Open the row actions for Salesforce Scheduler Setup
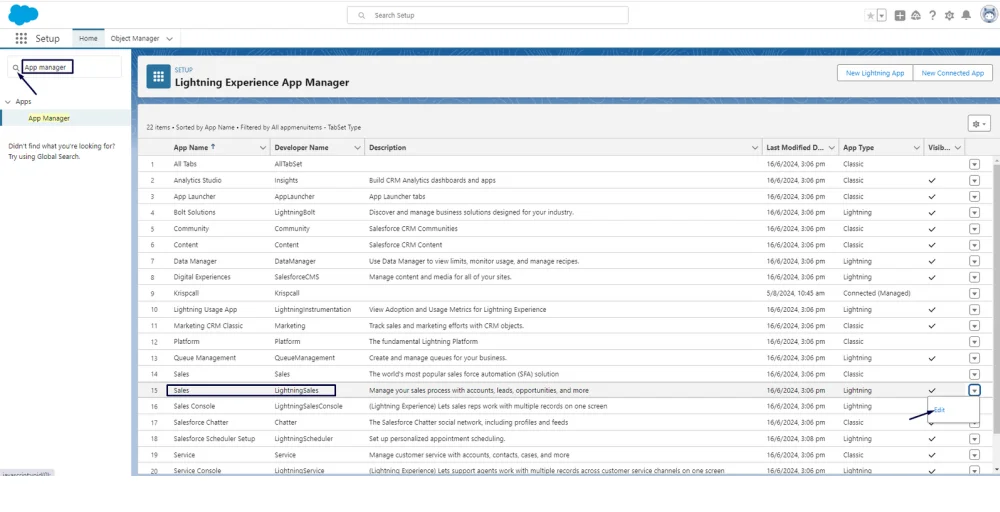The height and width of the screenshot is (512, 1000). (974, 439)
